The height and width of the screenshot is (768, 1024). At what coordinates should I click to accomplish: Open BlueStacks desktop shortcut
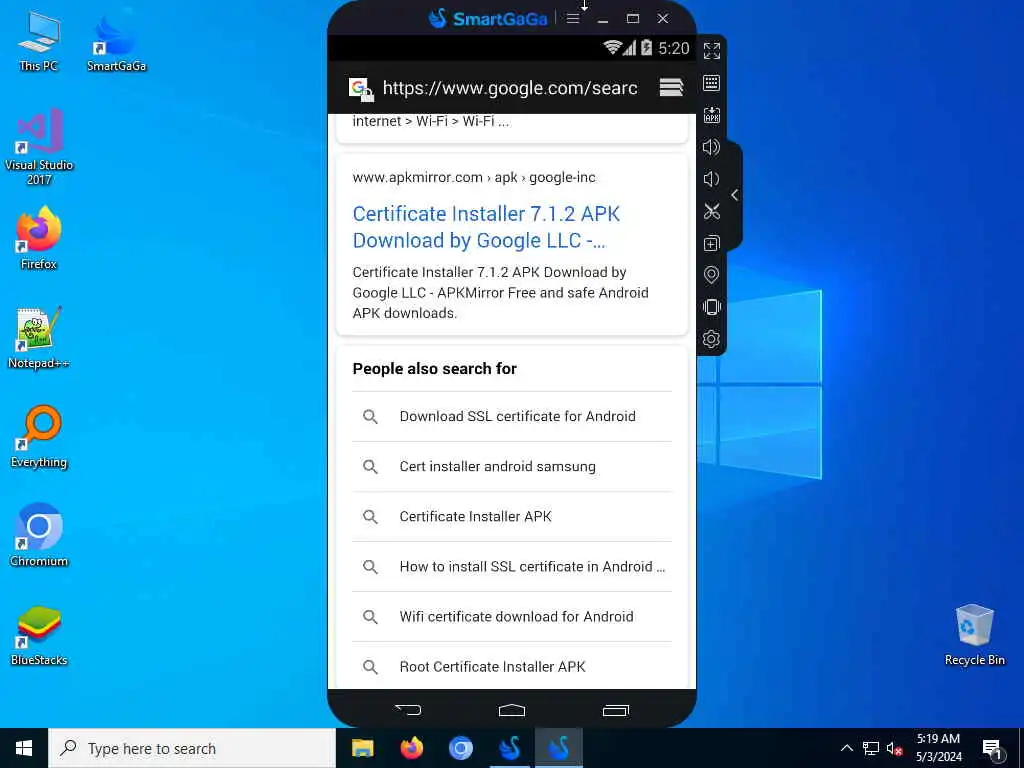click(39, 635)
